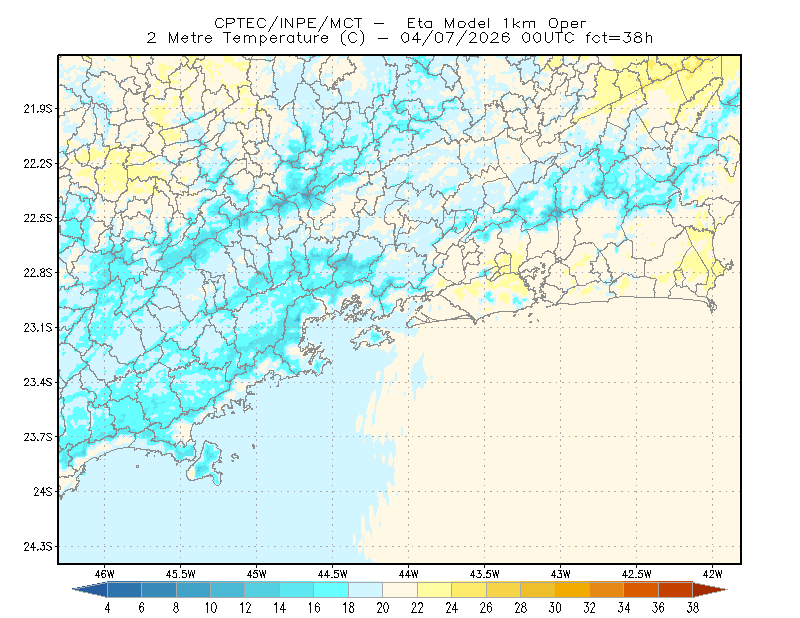Click the "2 Metre Temperature (C)" subtitle text

(x=256, y=38)
